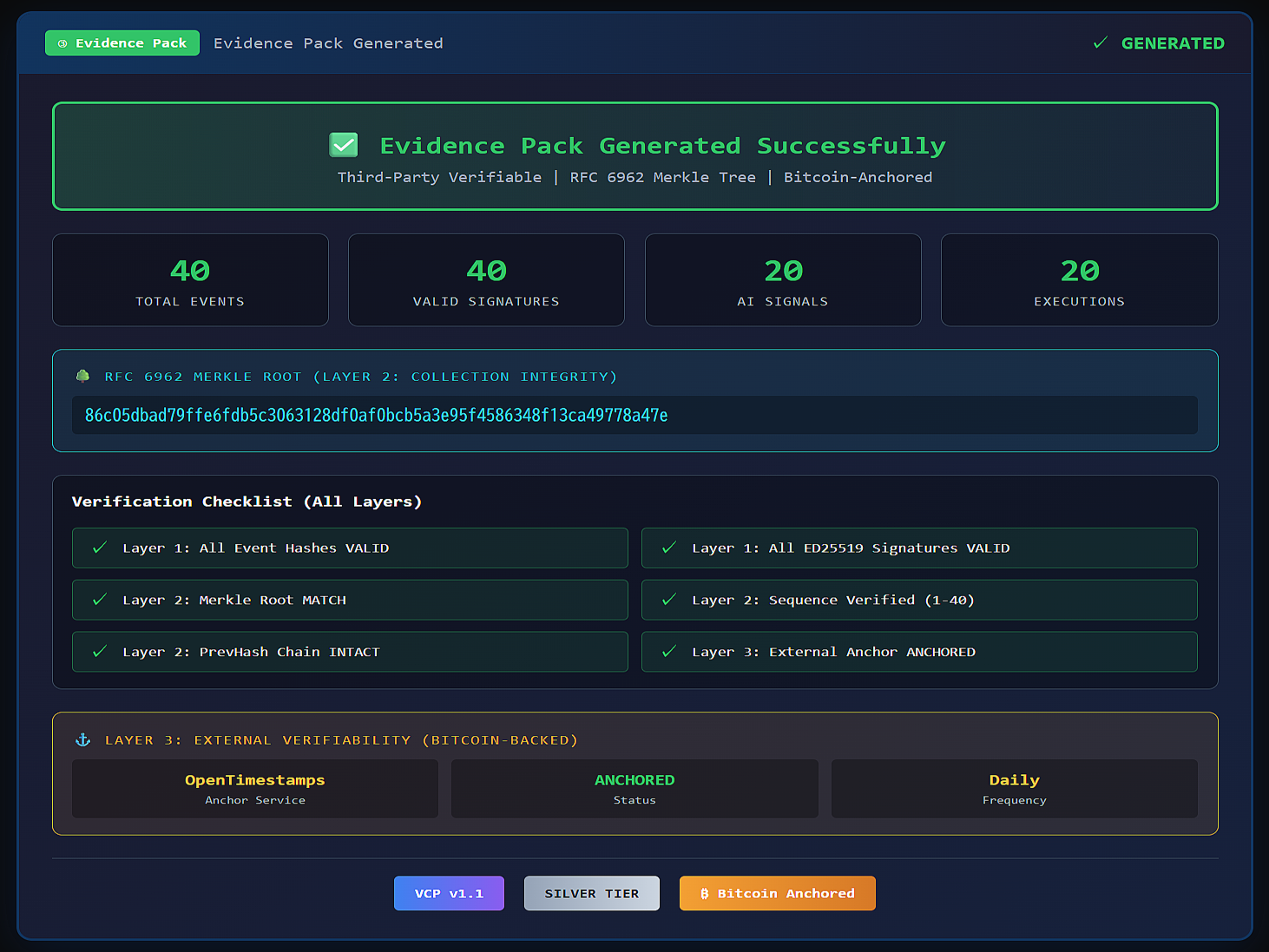Screen dimensions: 1269x952
Task: Collapse the RFC 6962 Merkle Root panel
Action: pyautogui.click(x=360, y=376)
